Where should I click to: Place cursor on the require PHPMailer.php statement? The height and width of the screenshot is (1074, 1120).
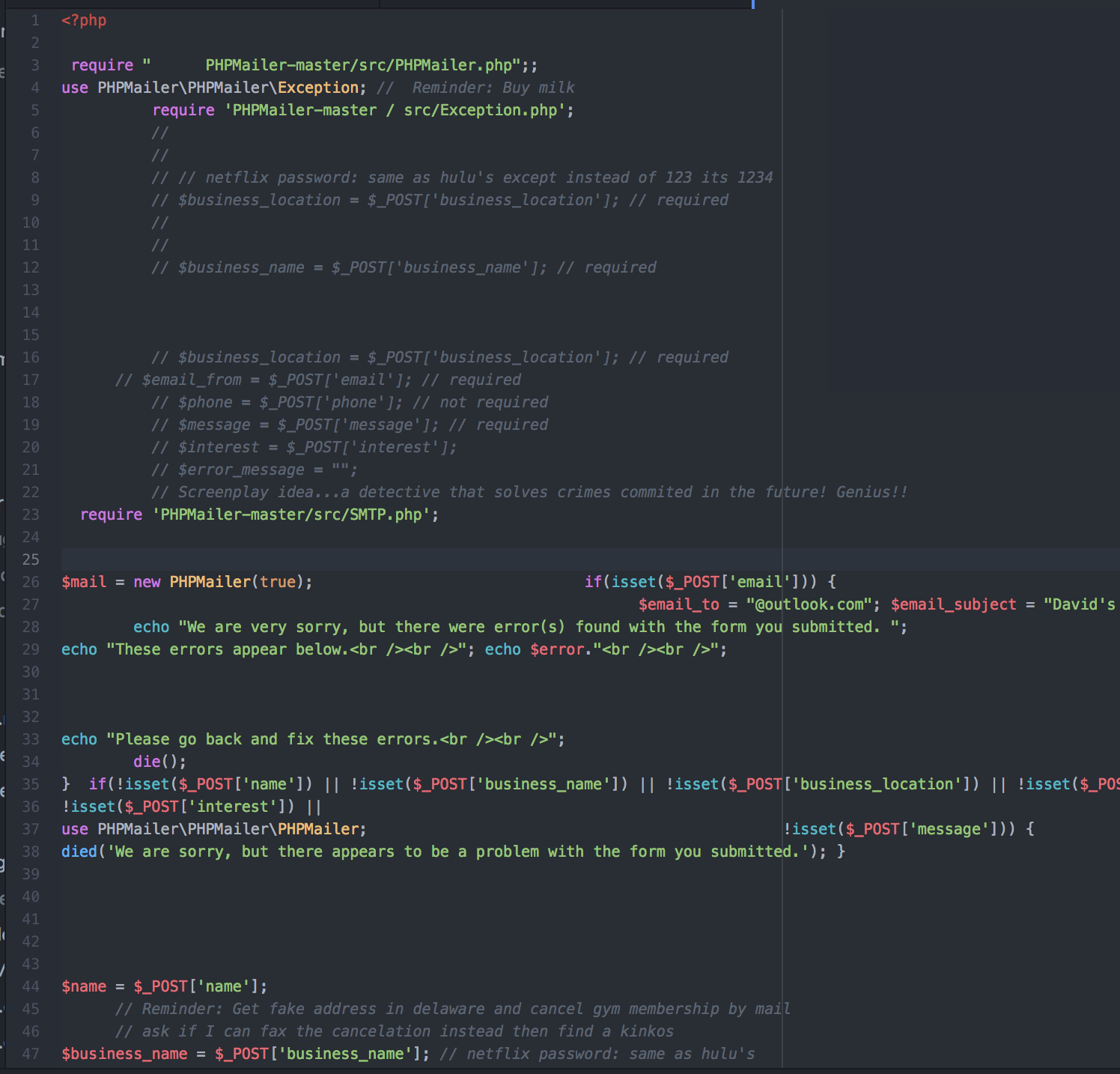pyautogui.click(x=299, y=65)
